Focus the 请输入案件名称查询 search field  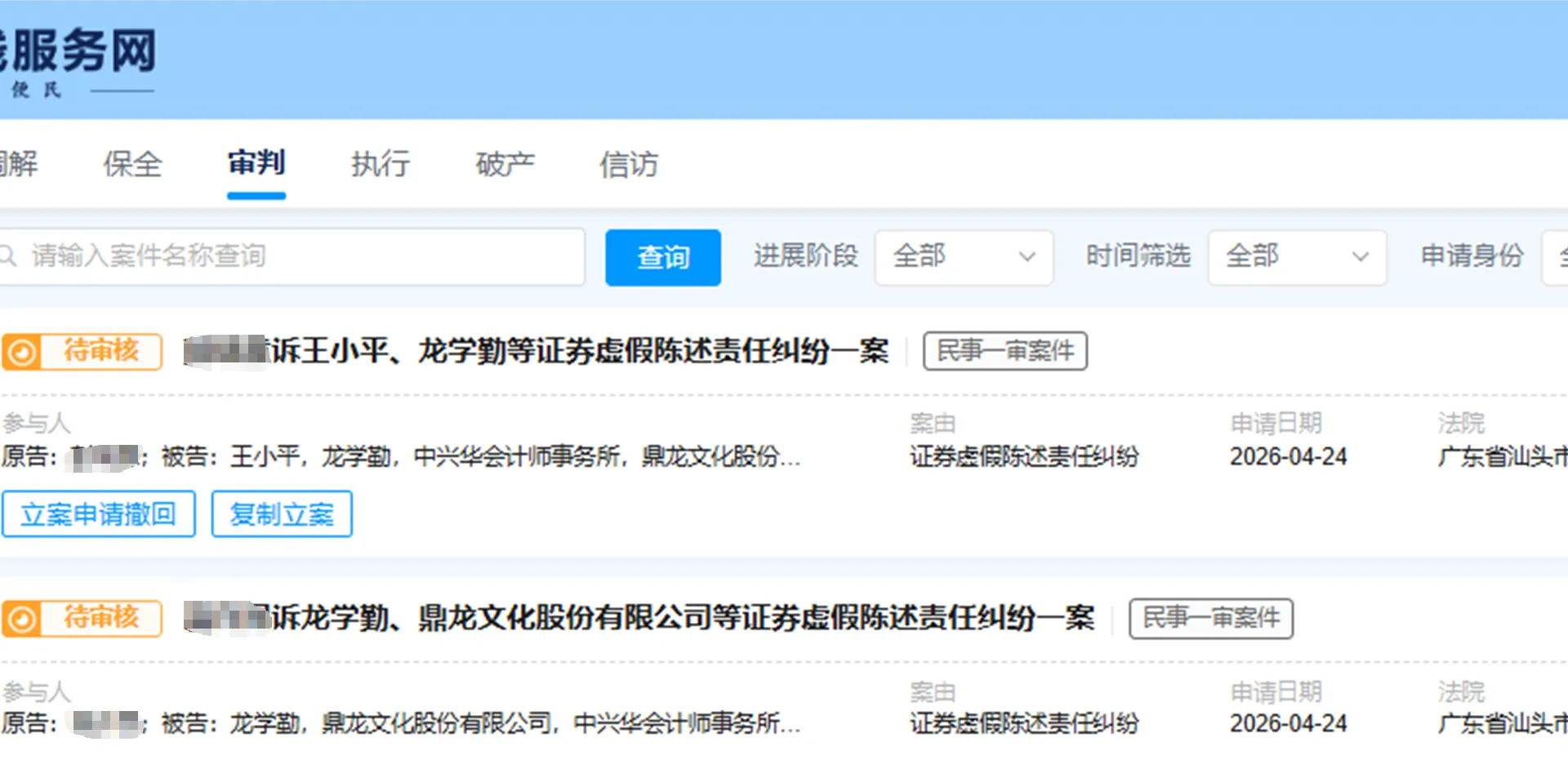tap(292, 256)
